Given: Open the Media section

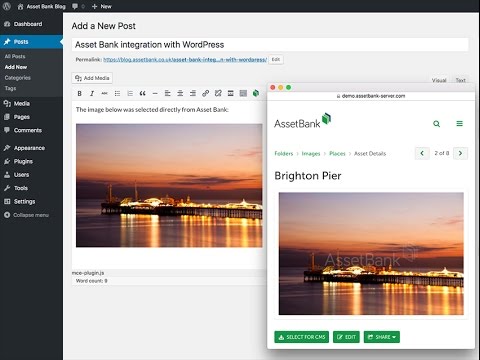Looking at the screenshot, I should tap(22, 104).
